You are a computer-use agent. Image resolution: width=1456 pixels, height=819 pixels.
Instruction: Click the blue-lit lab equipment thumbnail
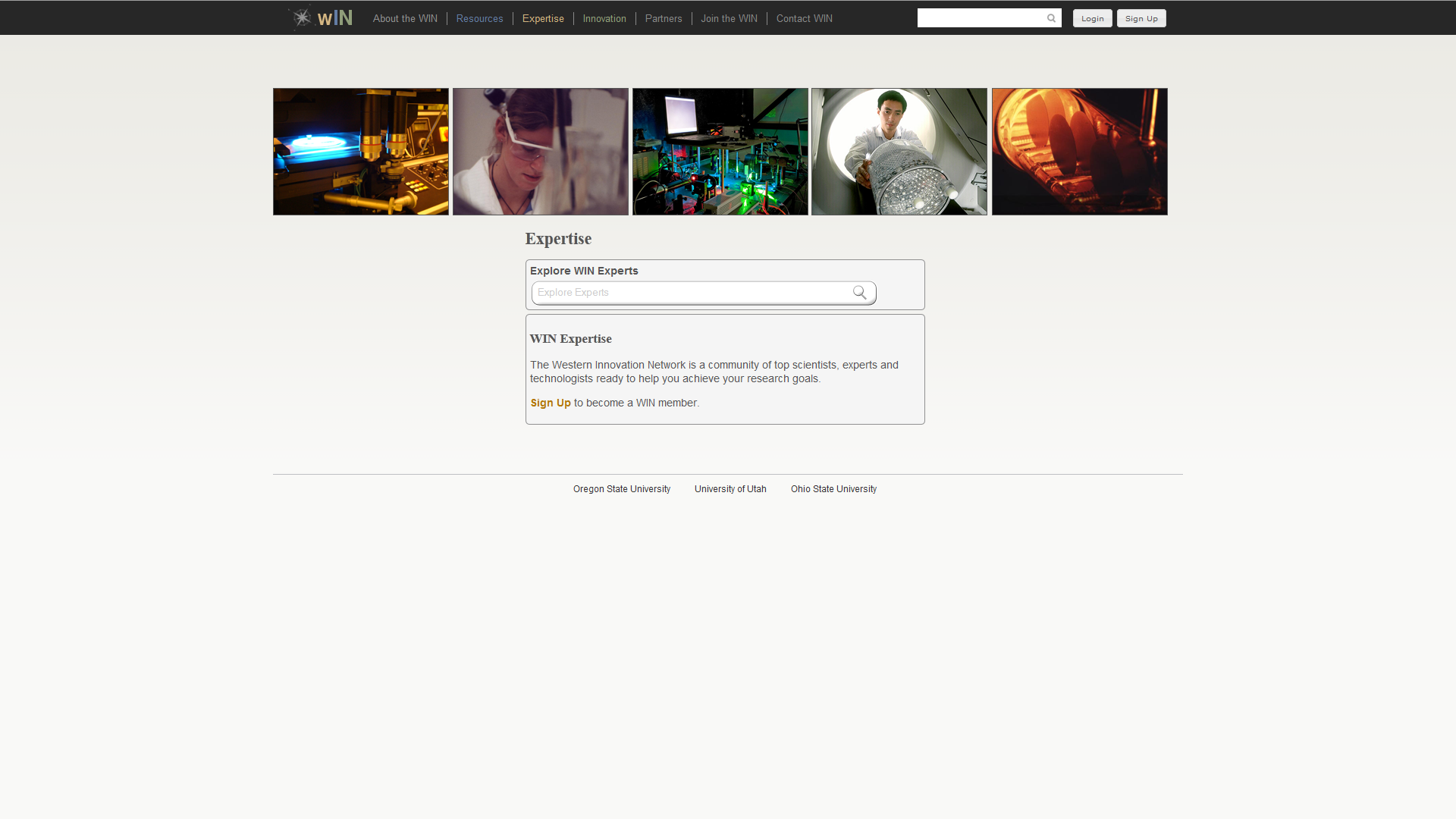pos(361,152)
